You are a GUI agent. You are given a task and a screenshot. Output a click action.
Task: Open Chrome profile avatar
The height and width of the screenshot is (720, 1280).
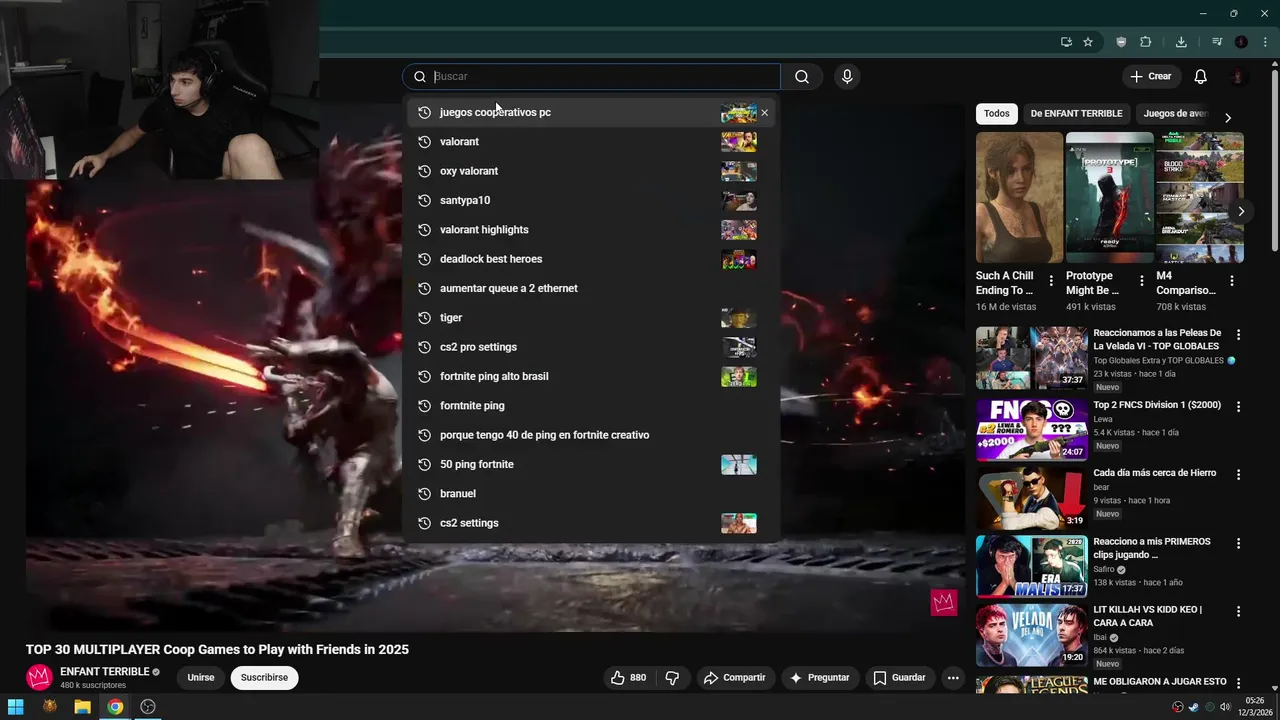pyautogui.click(x=1241, y=42)
